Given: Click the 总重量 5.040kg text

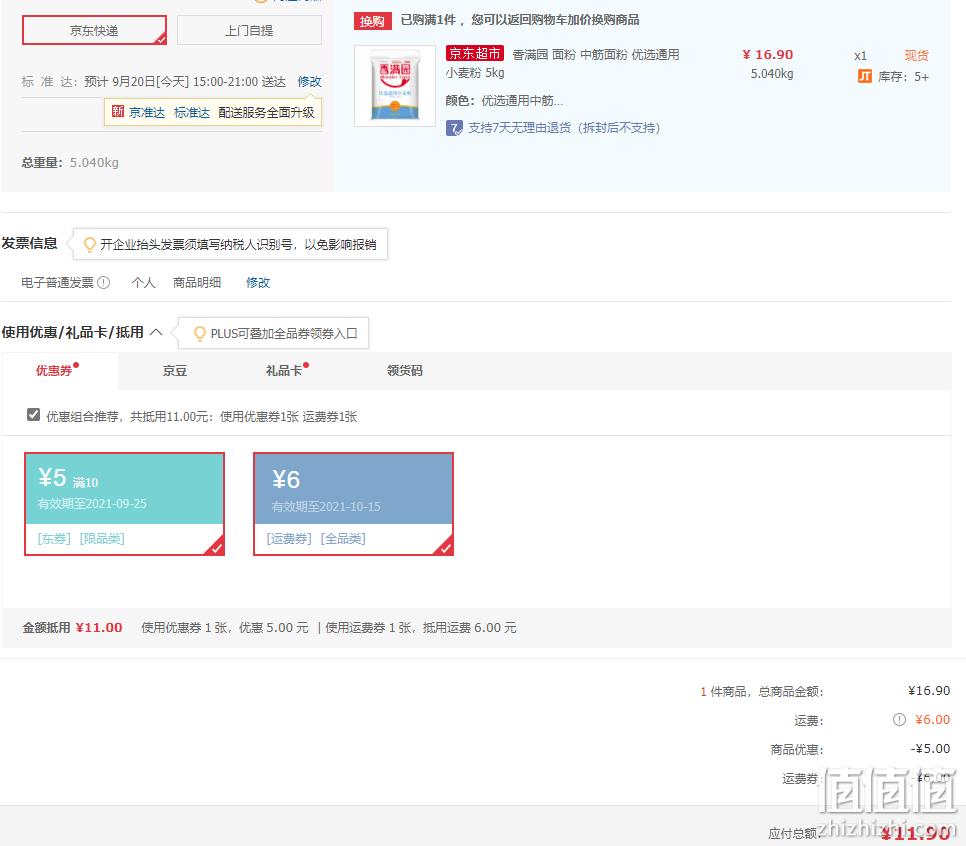Looking at the screenshot, I should click(x=70, y=163).
